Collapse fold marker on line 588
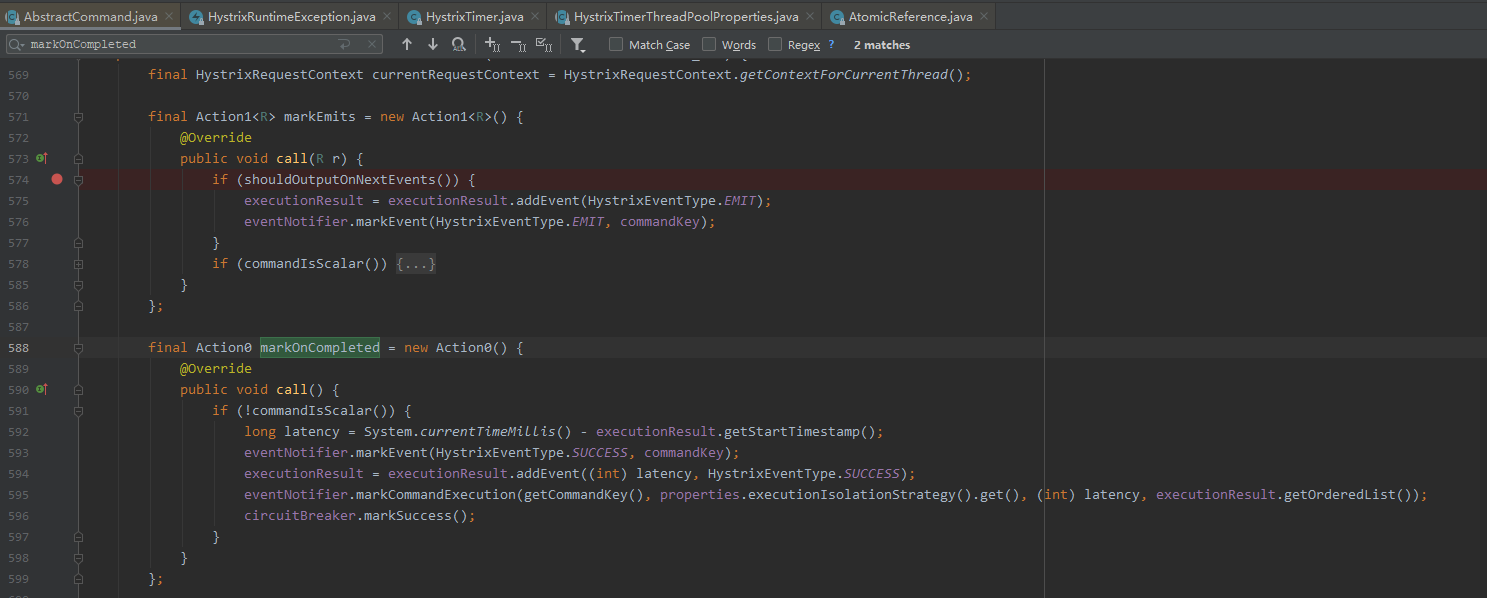The width and height of the screenshot is (1487, 598). [78, 348]
